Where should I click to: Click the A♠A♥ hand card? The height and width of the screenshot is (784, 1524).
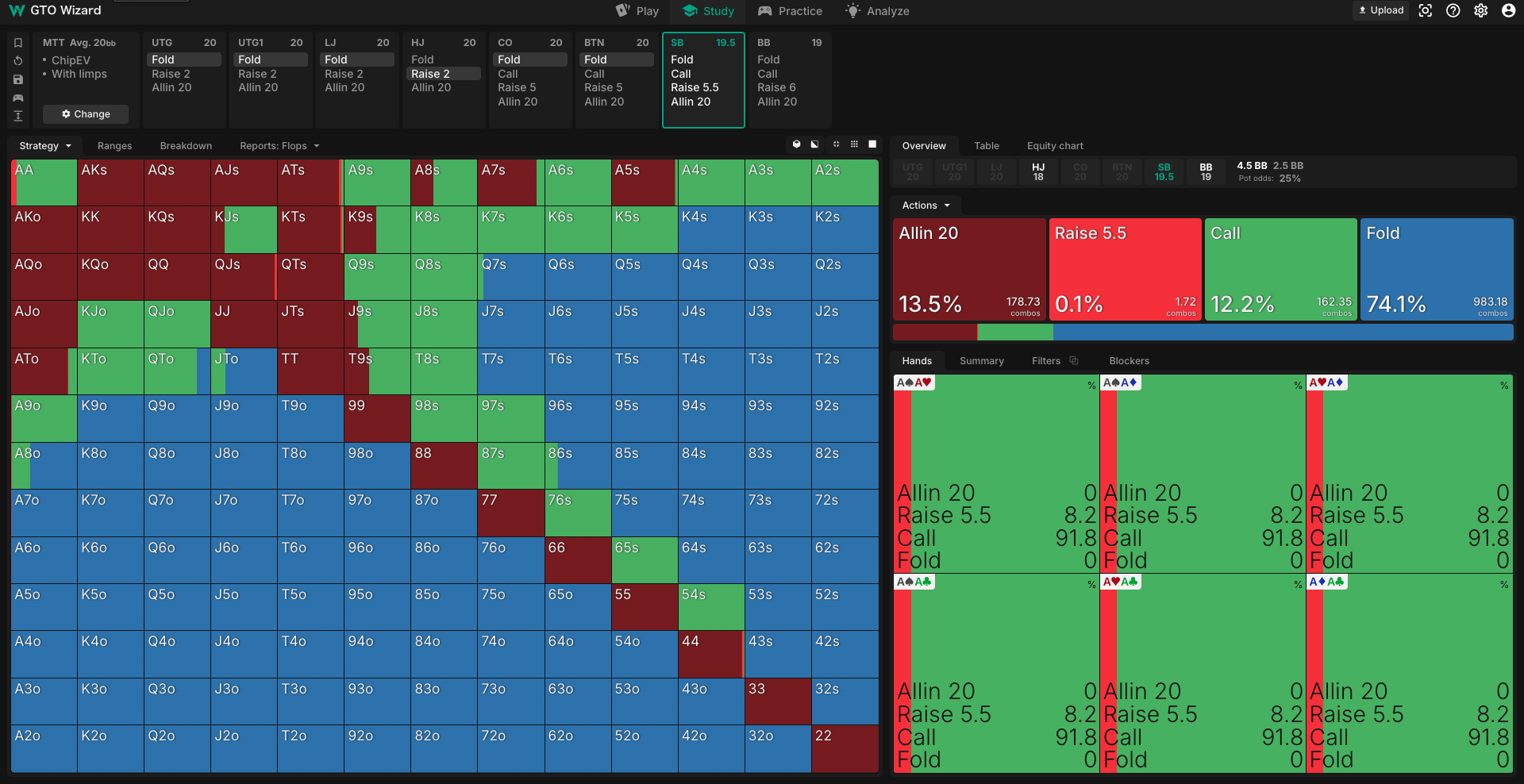[x=996, y=474]
